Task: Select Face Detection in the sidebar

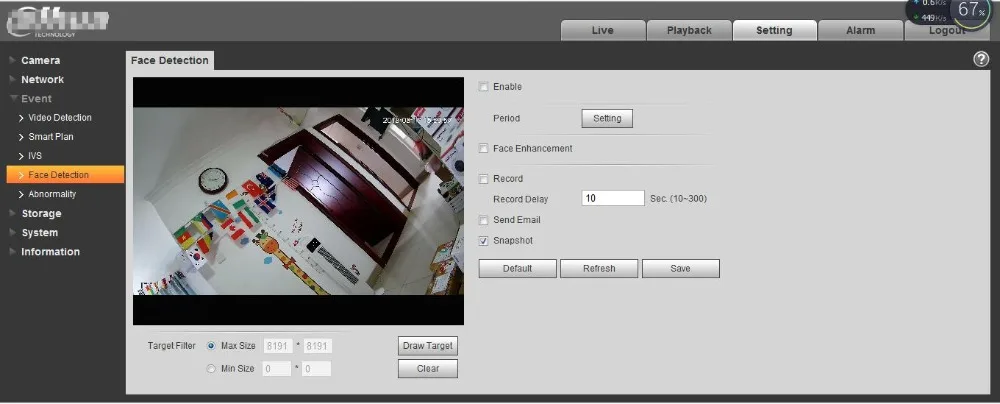Action: [65, 175]
